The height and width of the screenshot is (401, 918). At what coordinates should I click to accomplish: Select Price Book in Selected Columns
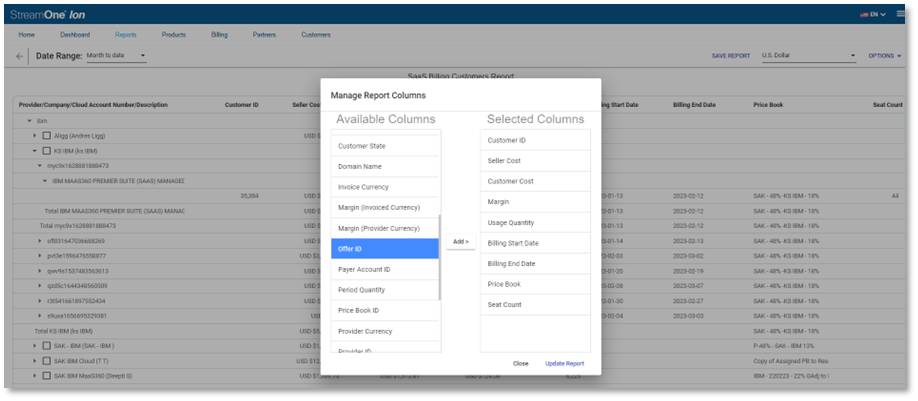click(x=535, y=284)
